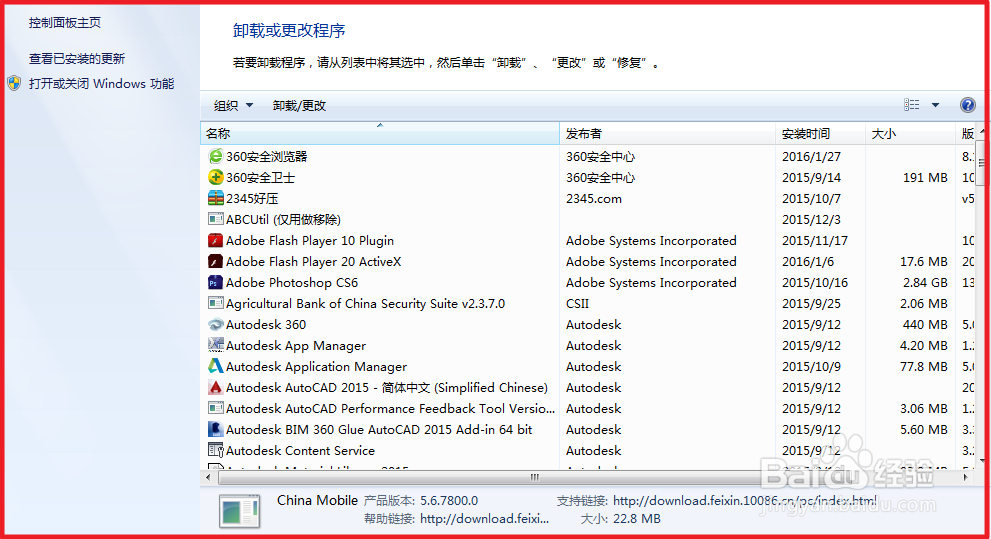Select the Adobe Photoshop CS6 name
This screenshot has height=539, width=991.
(x=292, y=282)
